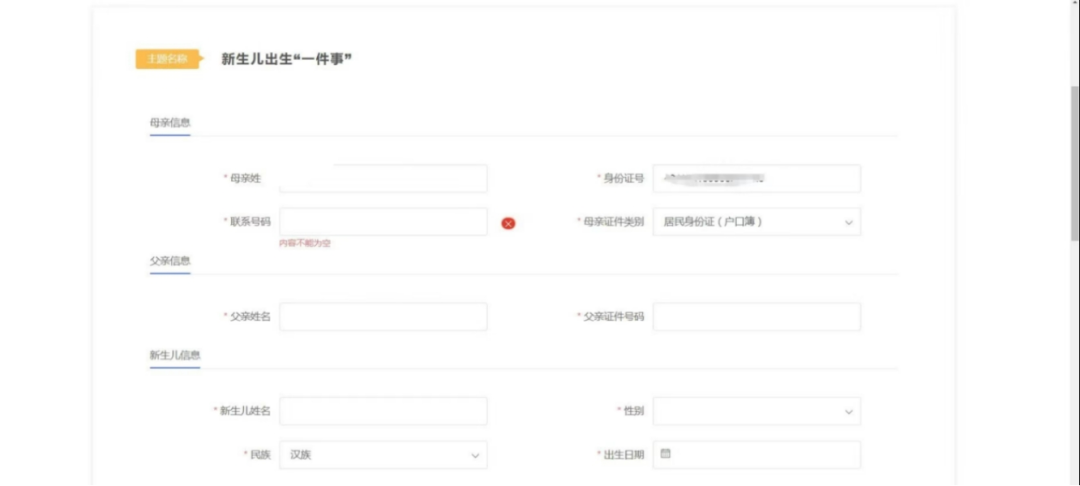This screenshot has width=1080, height=486.
Task: Click the empty 联系号码 input box
Action: (383, 222)
